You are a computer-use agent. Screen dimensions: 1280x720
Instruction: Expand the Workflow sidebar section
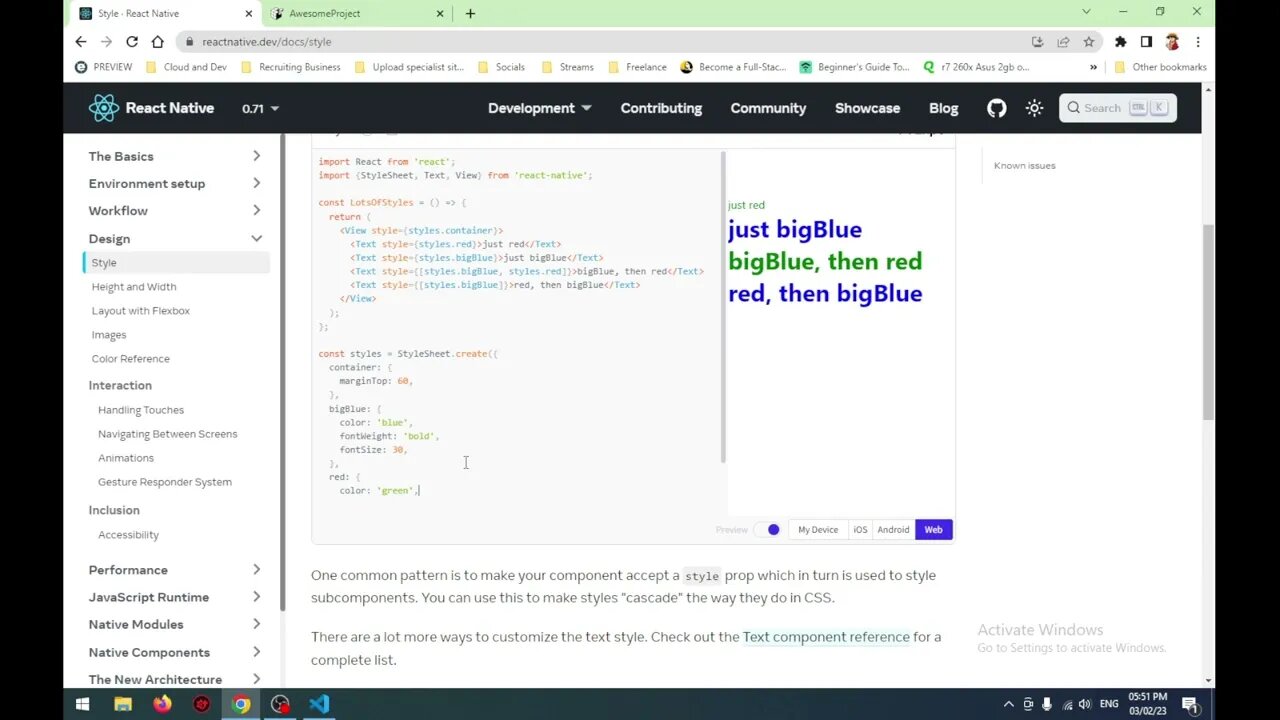[176, 210]
